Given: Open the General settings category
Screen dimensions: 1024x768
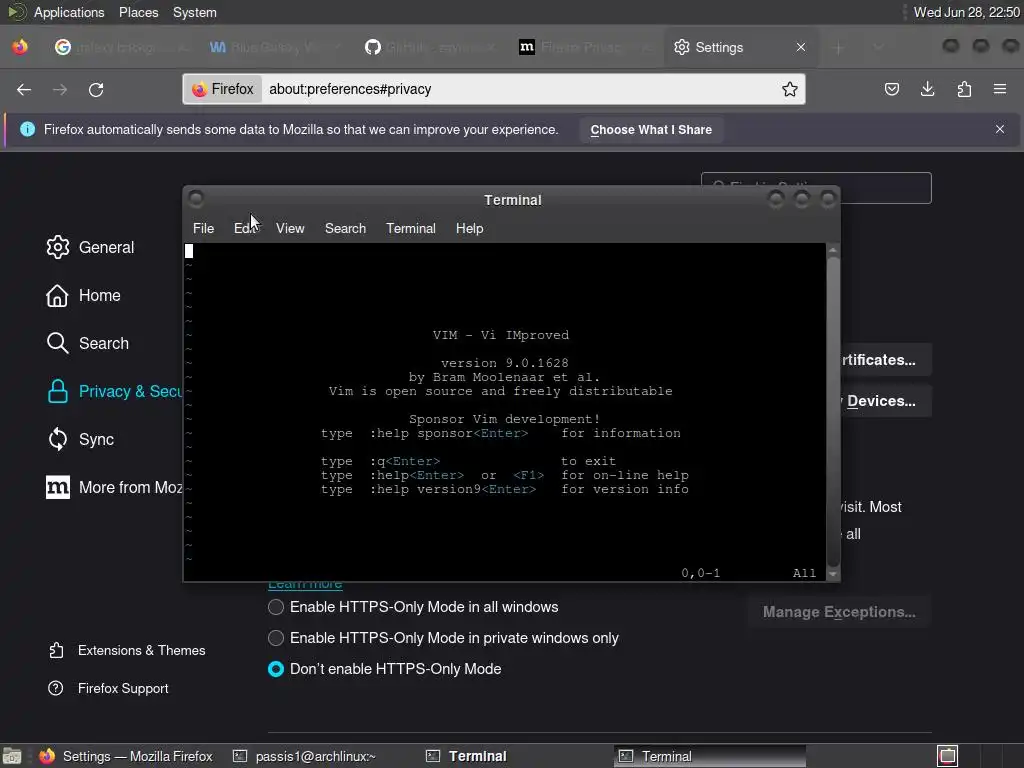Looking at the screenshot, I should point(91,248).
